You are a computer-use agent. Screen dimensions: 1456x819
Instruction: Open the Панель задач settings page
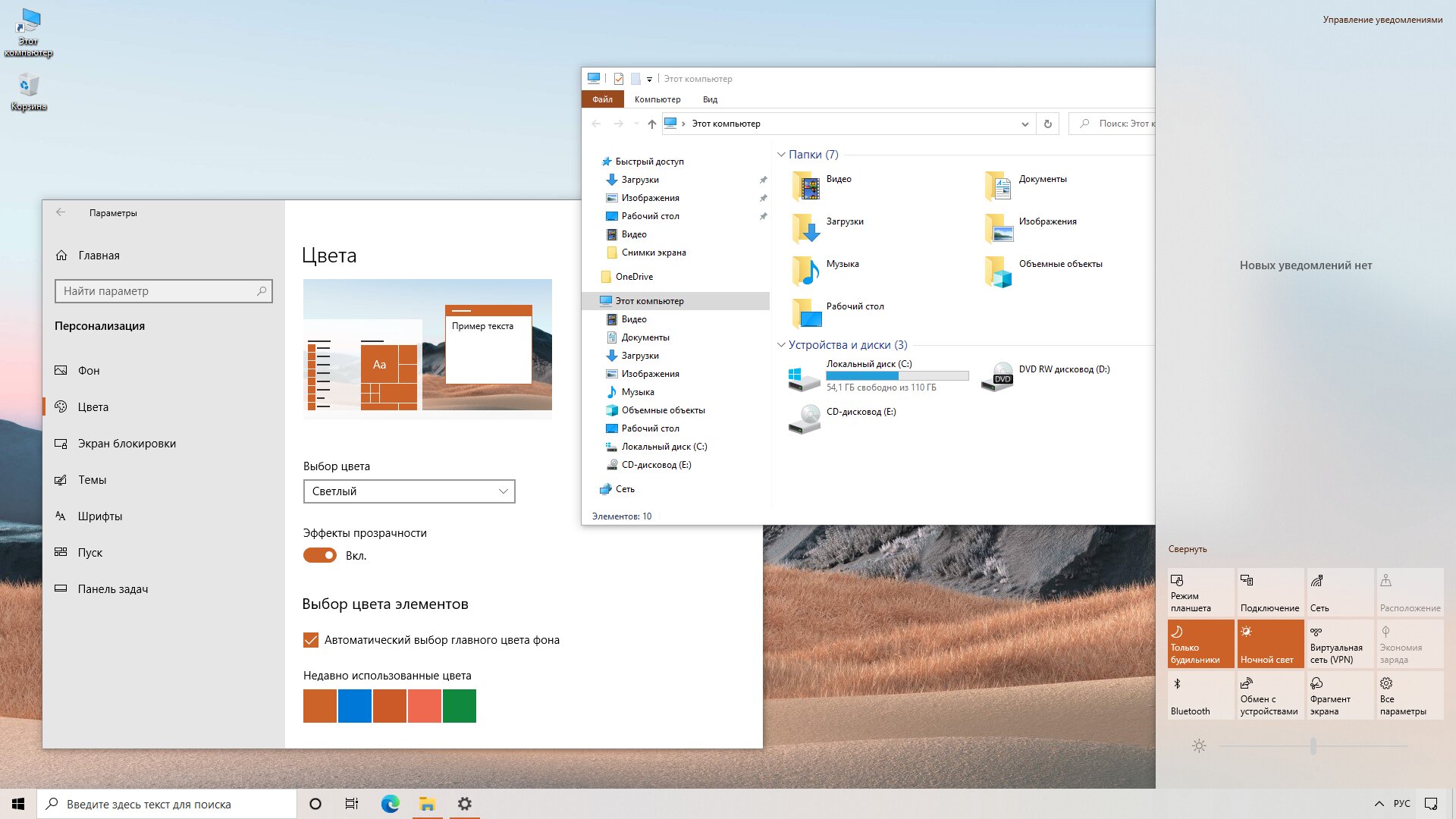[164, 589]
